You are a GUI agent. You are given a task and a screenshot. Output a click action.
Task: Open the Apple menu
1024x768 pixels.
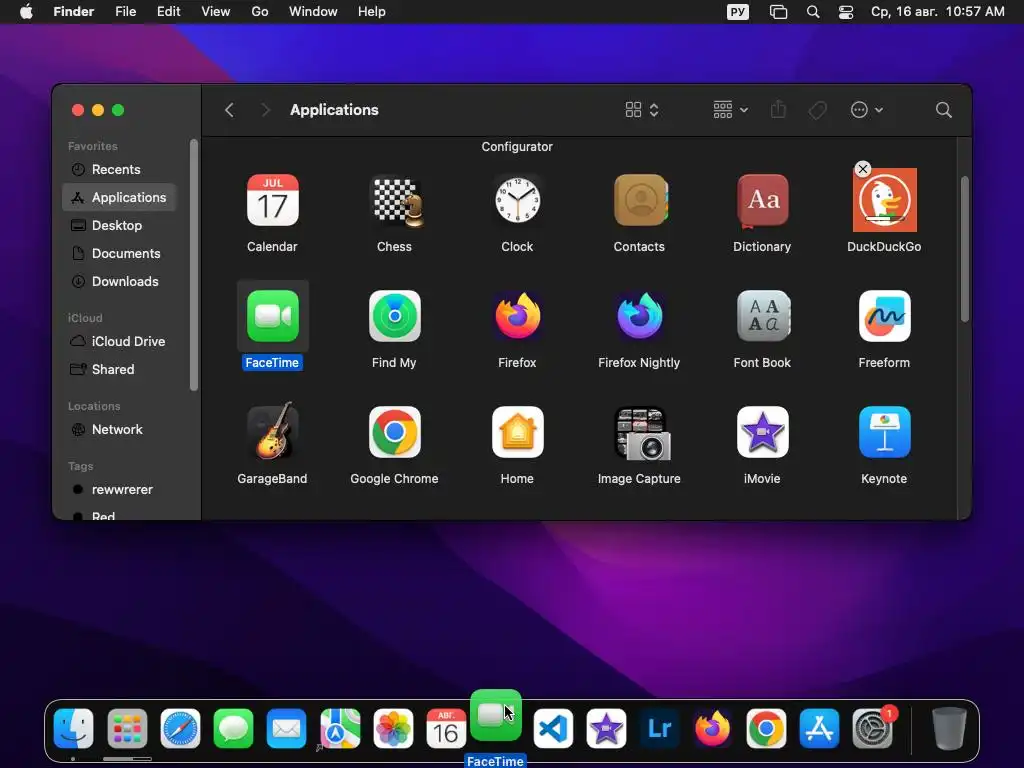[x=26, y=12]
